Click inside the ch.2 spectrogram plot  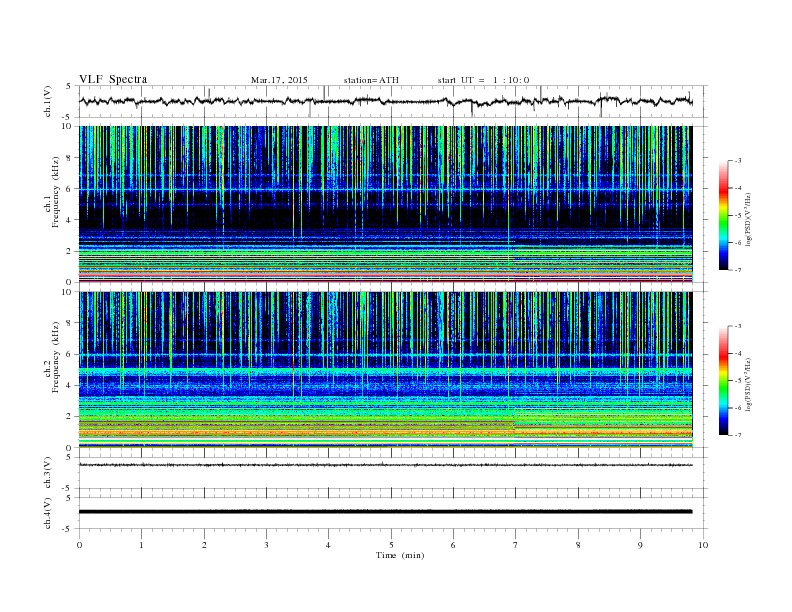point(385,370)
